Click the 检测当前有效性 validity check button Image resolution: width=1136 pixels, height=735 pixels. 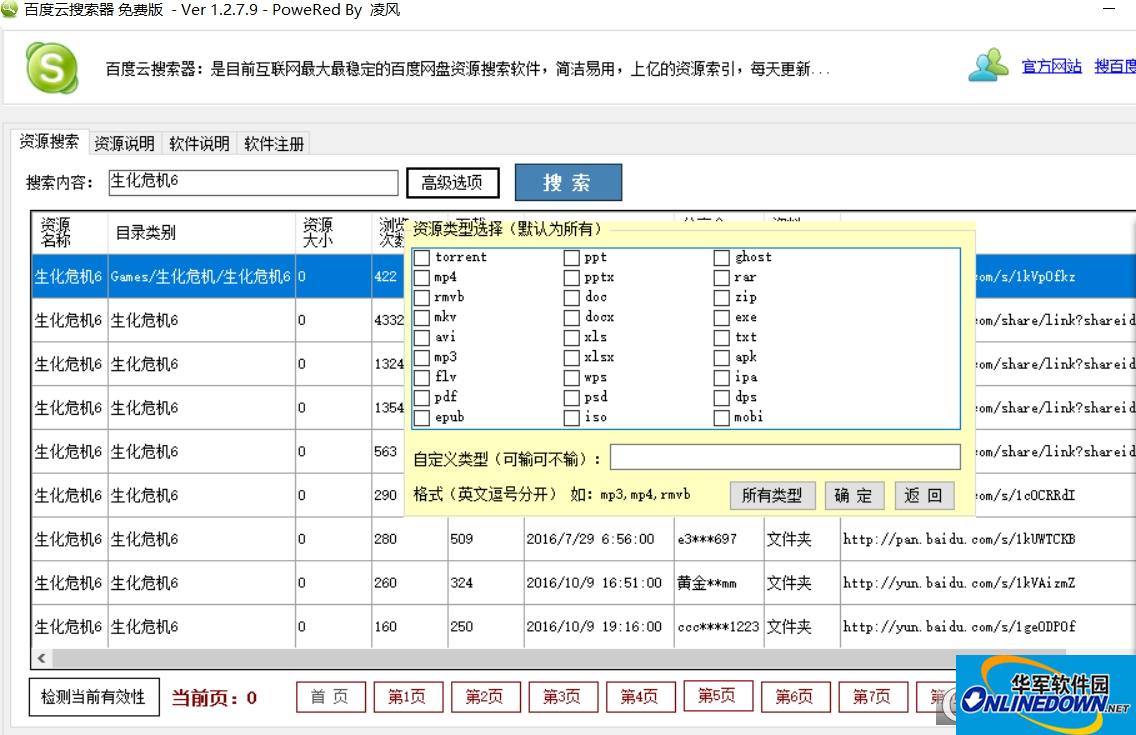click(93, 697)
